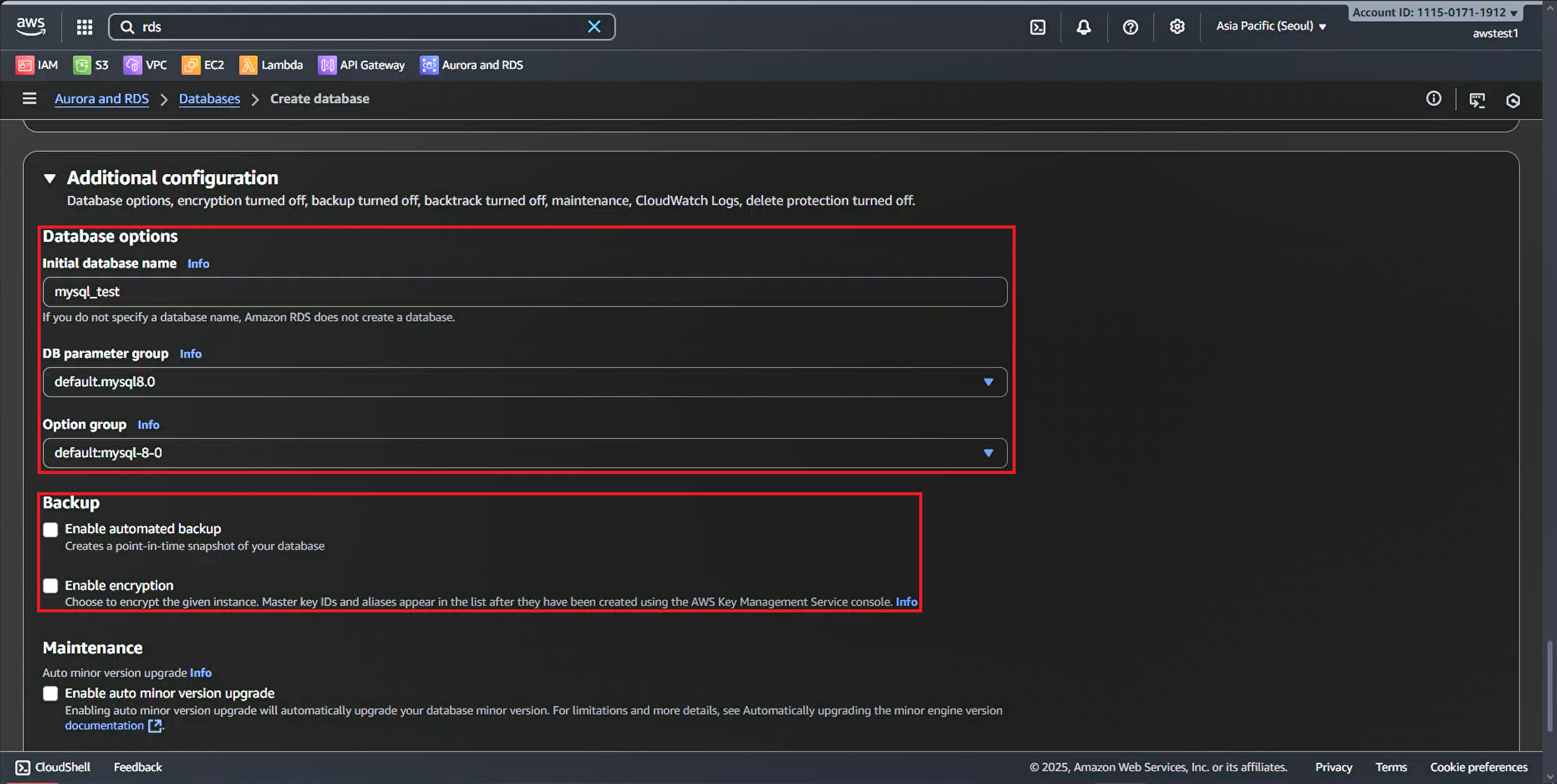The width and height of the screenshot is (1557, 784).
Task: Enable automated backup checkbox
Action: coord(51,530)
